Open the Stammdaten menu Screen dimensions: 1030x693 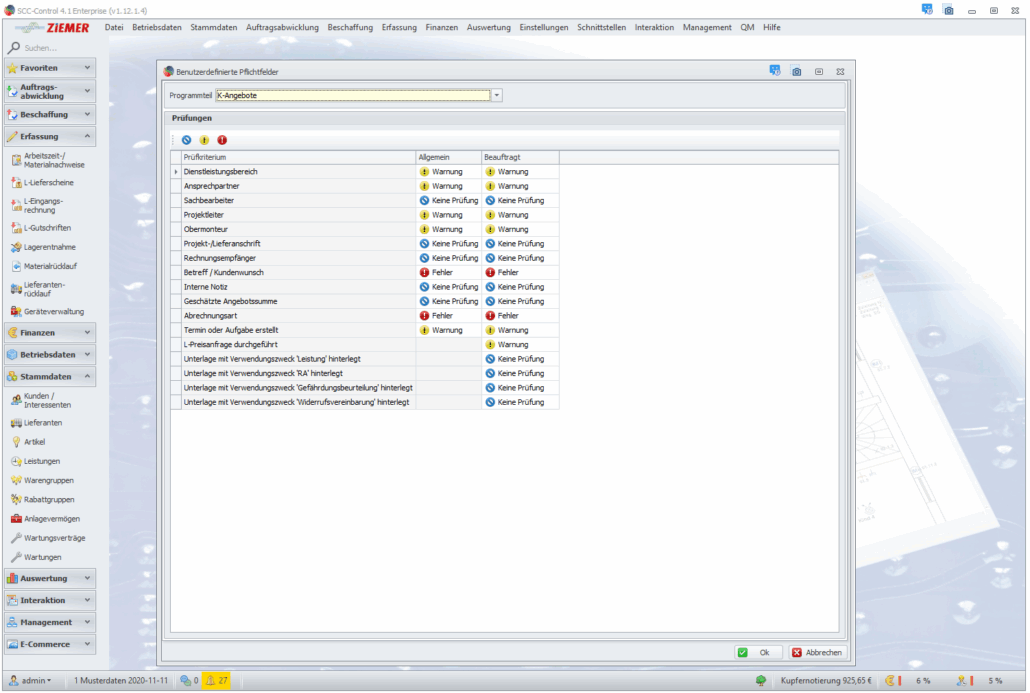214,27
